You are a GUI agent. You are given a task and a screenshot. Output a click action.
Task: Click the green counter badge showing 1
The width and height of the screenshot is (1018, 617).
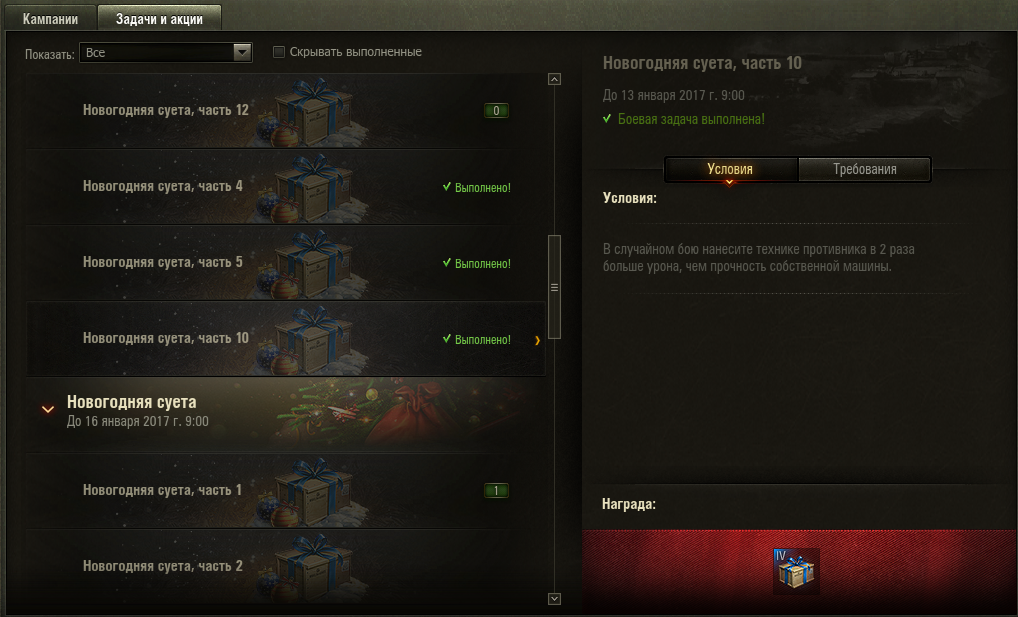point(496,490)
